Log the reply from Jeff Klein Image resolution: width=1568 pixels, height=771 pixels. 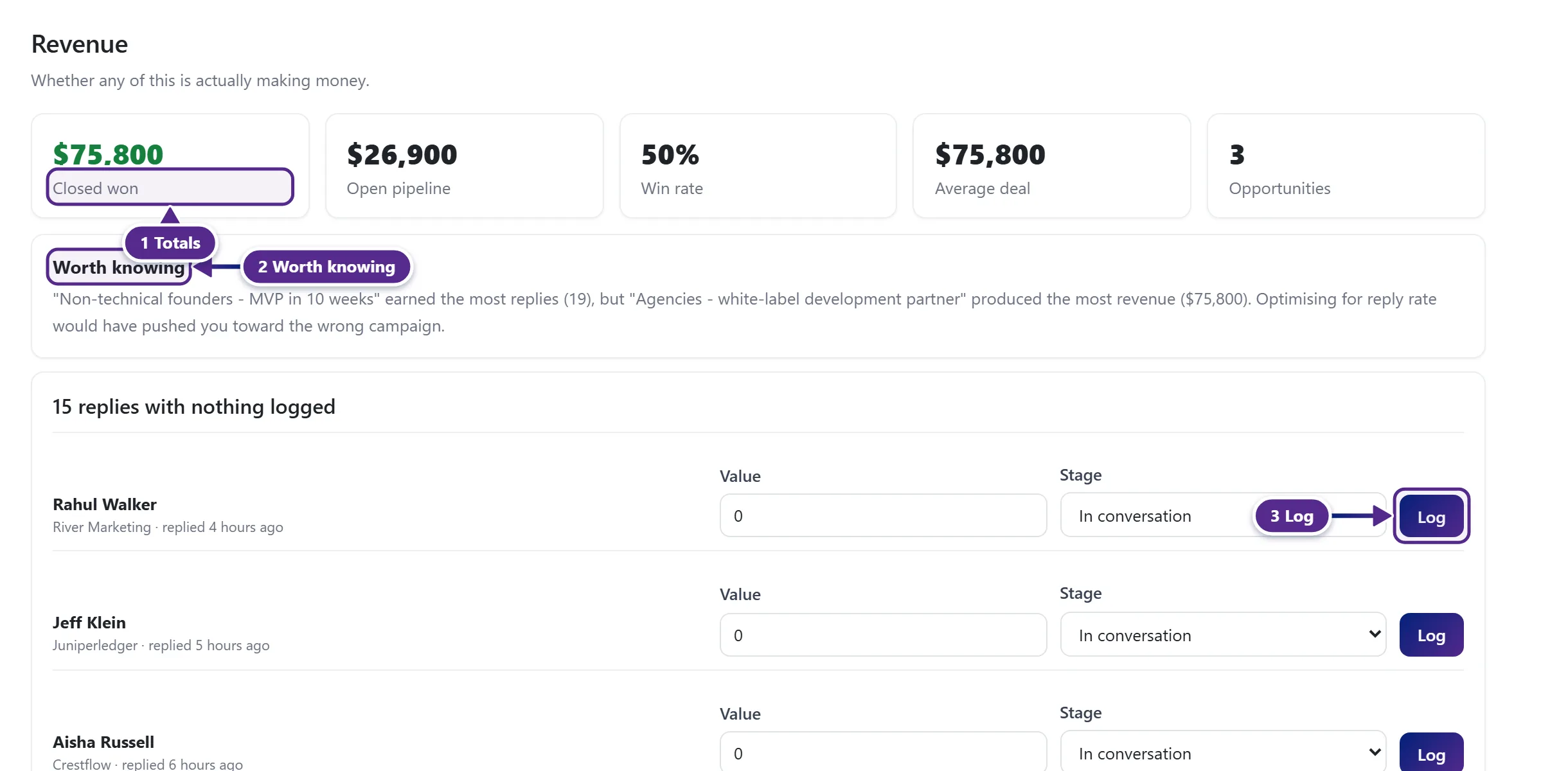[x=1431, y=635]
